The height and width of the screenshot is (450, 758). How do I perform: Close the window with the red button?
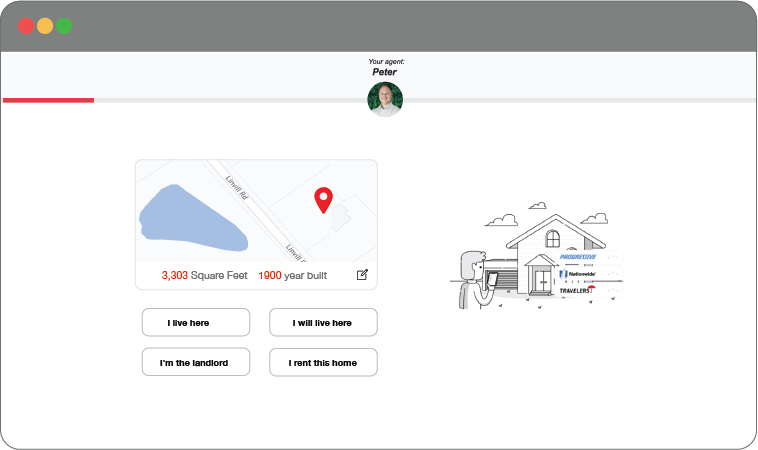pyautogui.click(x=25, y=26)
